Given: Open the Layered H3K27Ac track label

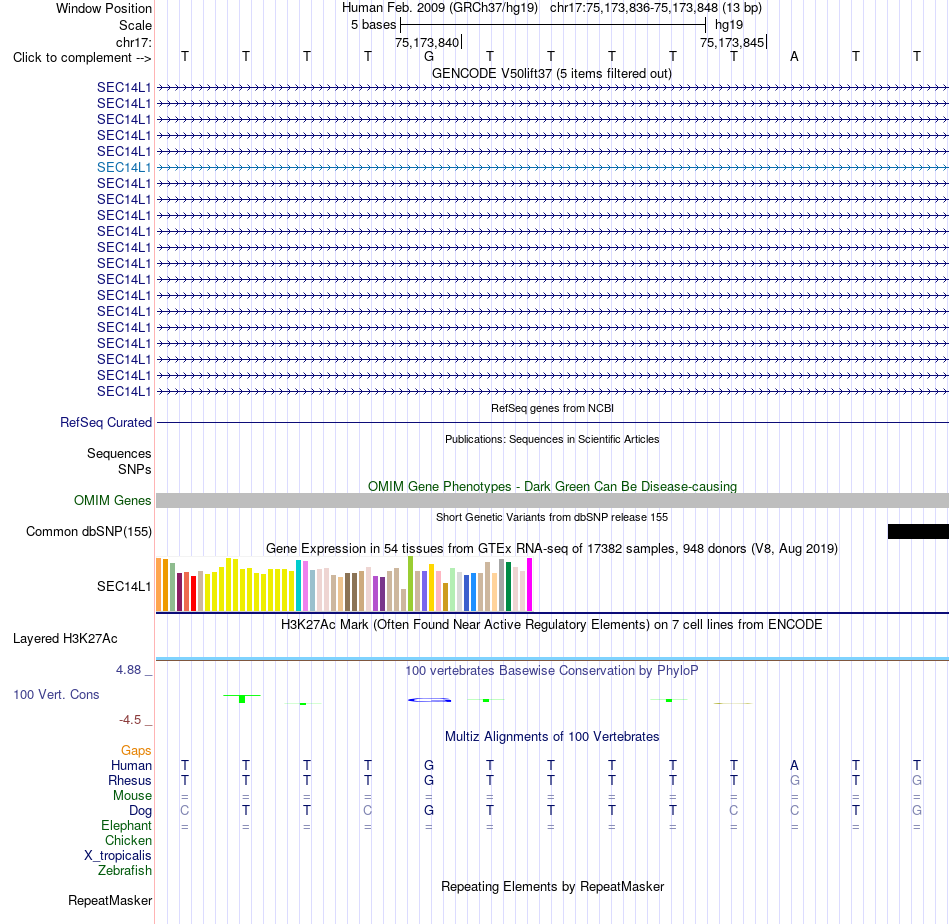Looking at the screenshot, I should tap(65, 639).
